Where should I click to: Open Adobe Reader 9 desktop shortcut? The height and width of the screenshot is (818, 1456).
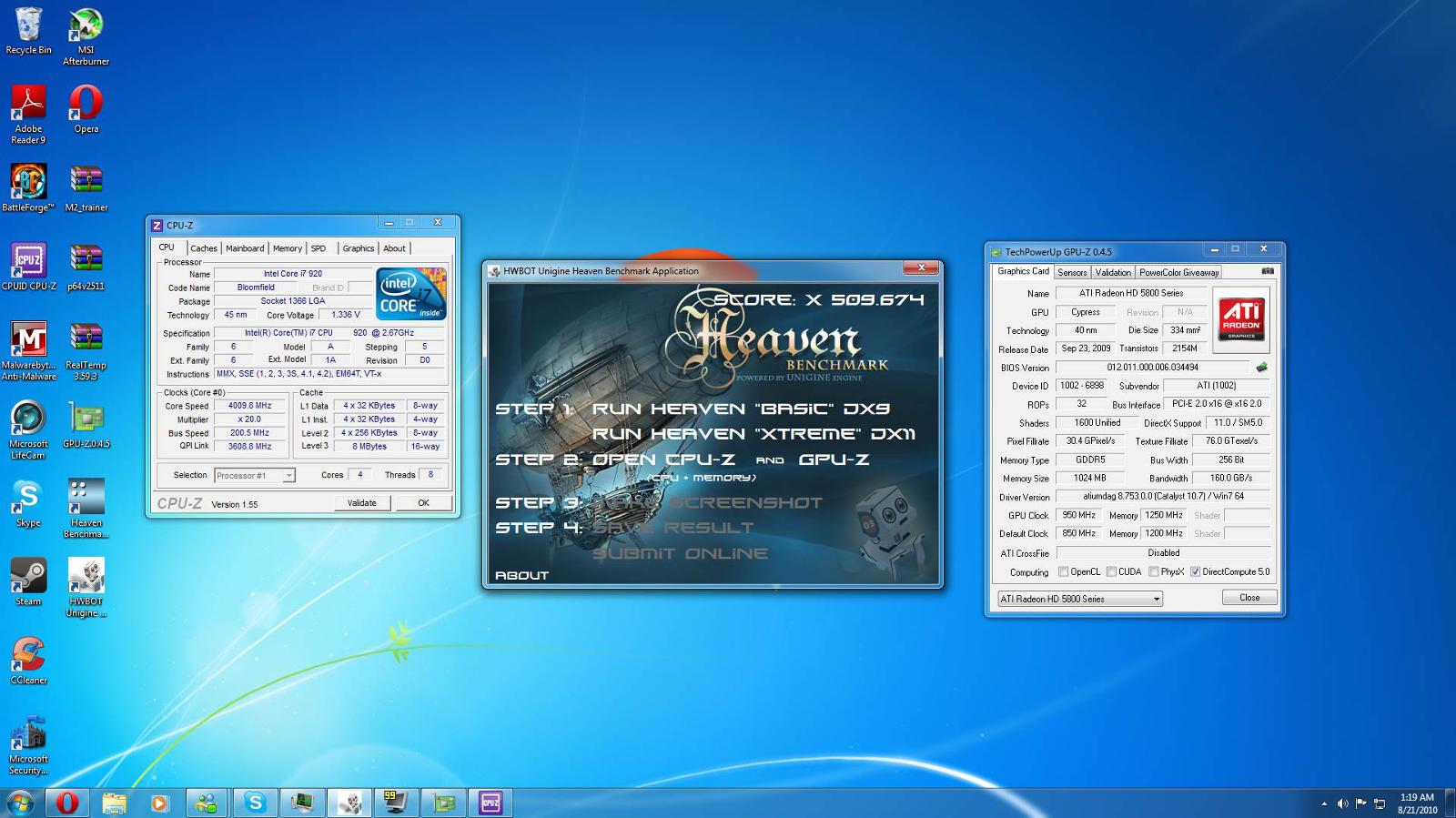pos(28,114)
